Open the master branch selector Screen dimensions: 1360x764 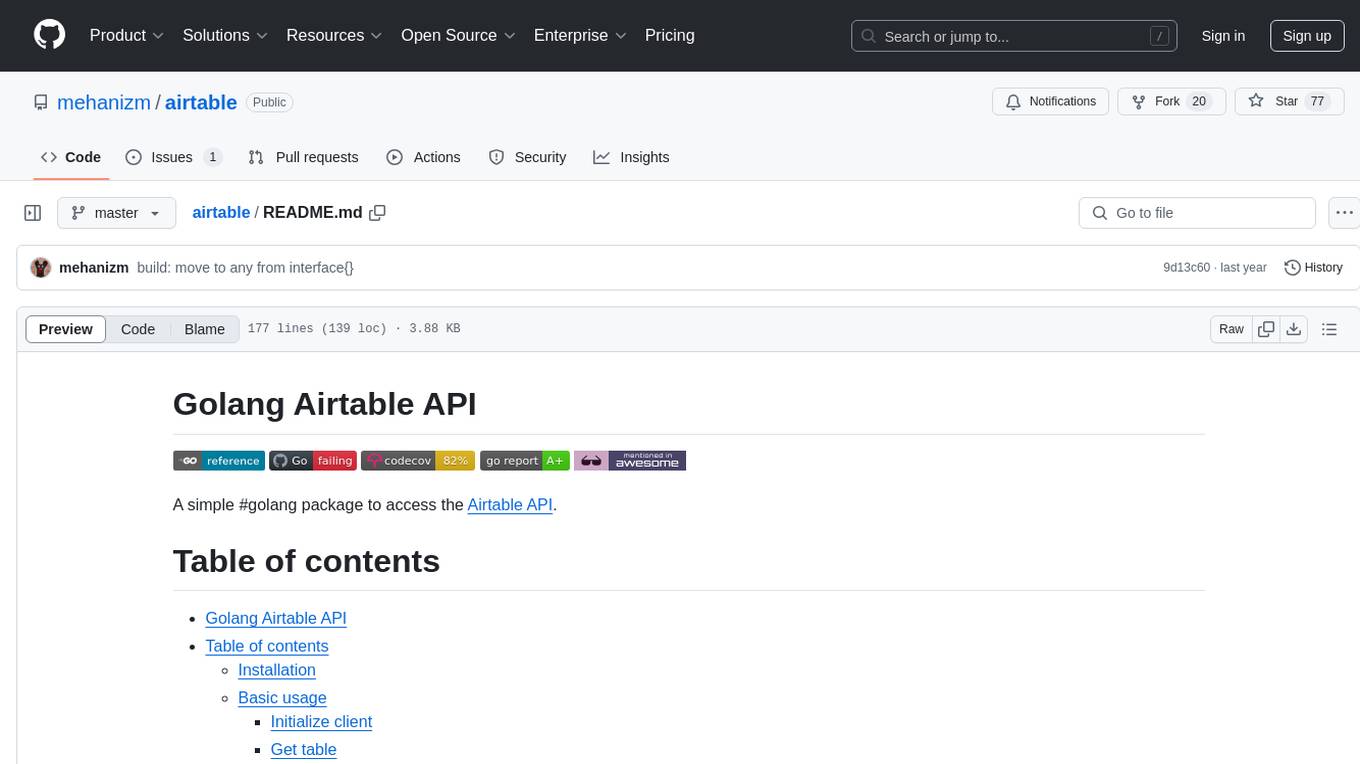[x=116, y=213]
